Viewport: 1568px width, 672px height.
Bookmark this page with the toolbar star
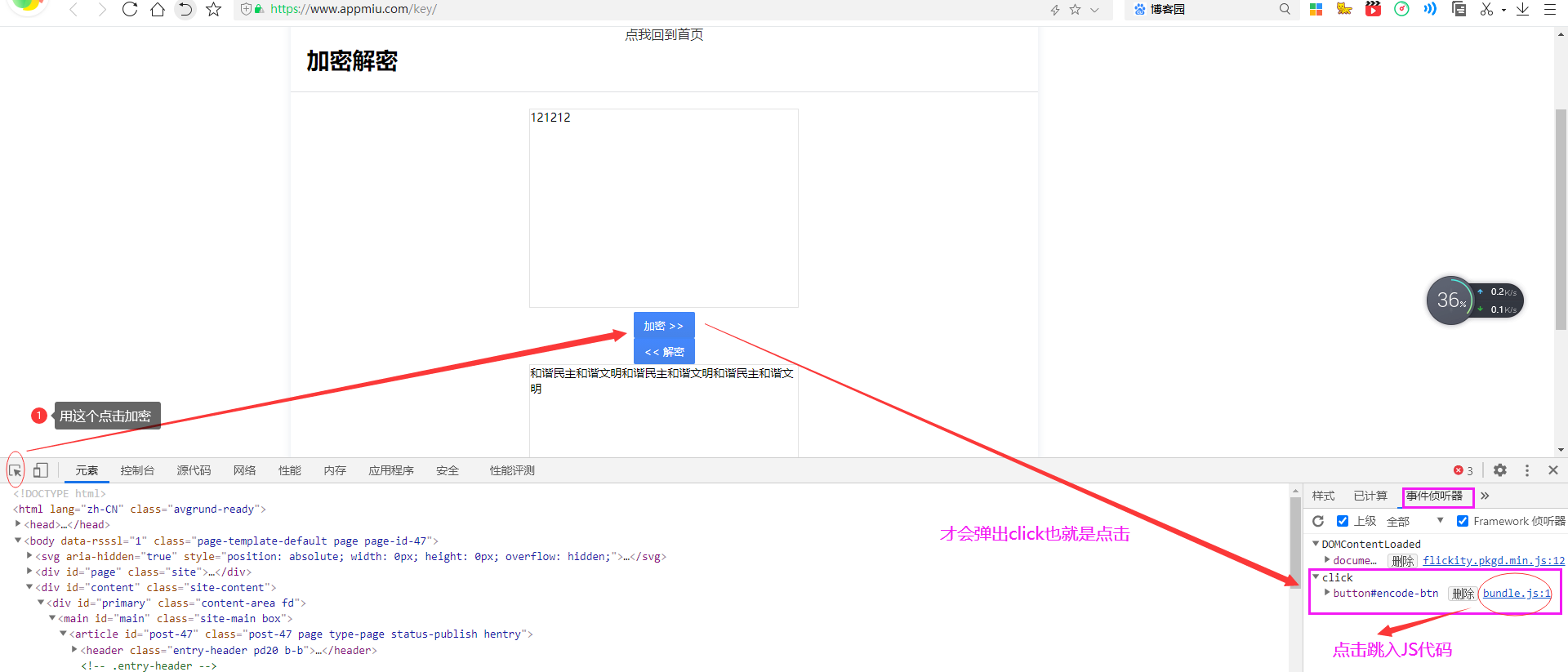click(213, 10)
